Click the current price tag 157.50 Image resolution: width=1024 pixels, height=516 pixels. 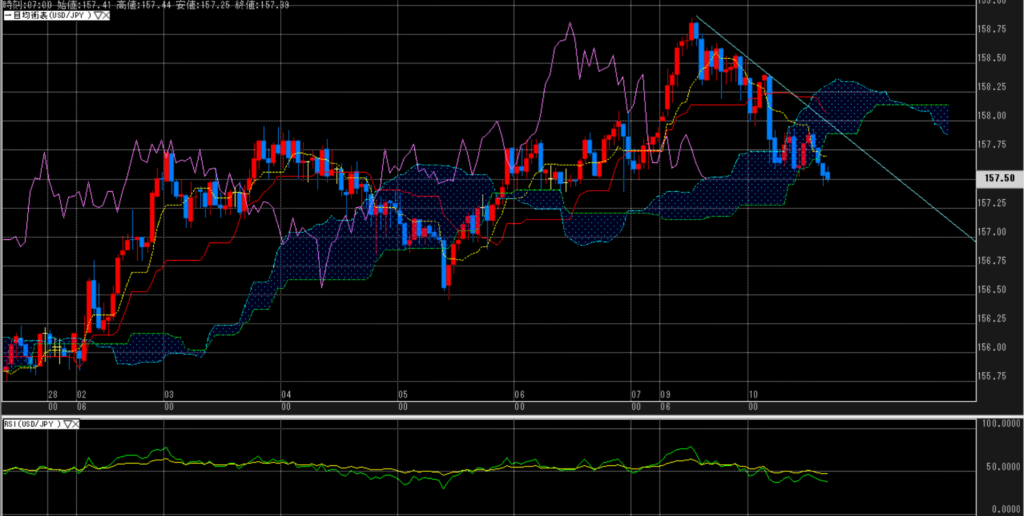1001,177
